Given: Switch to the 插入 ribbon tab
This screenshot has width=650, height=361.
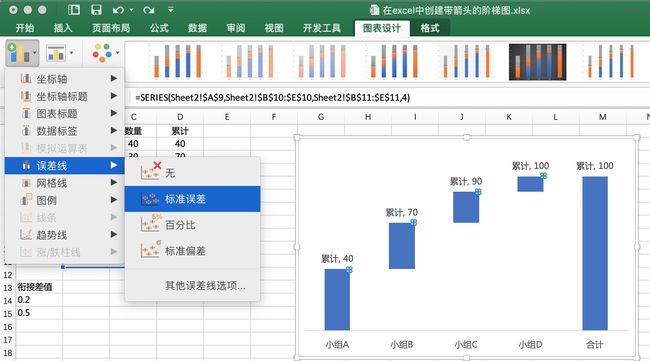Looking at the screenshot, I should click(63, 28).
